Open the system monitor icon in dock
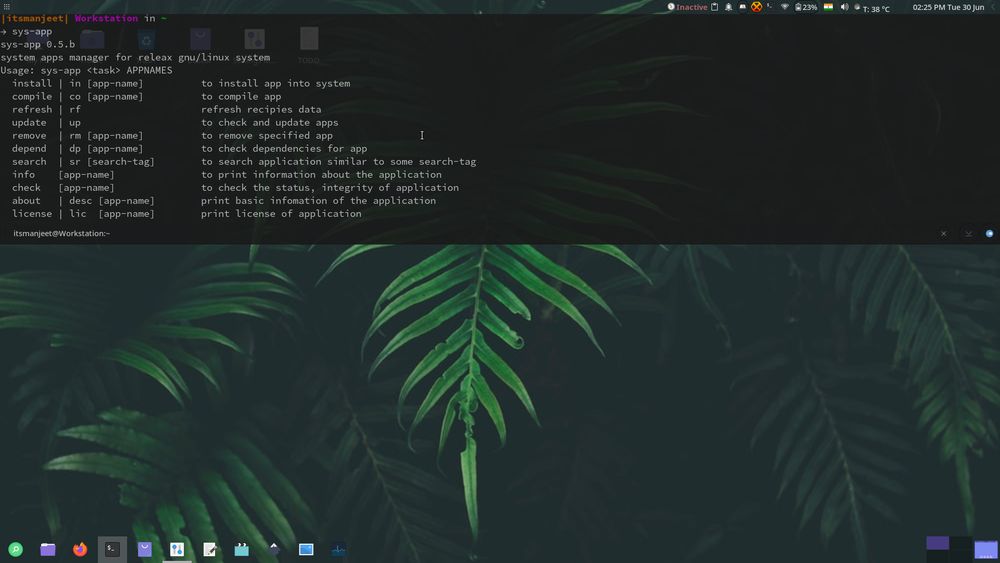Viewport: 1000px width, 563px height. (338, 549)
